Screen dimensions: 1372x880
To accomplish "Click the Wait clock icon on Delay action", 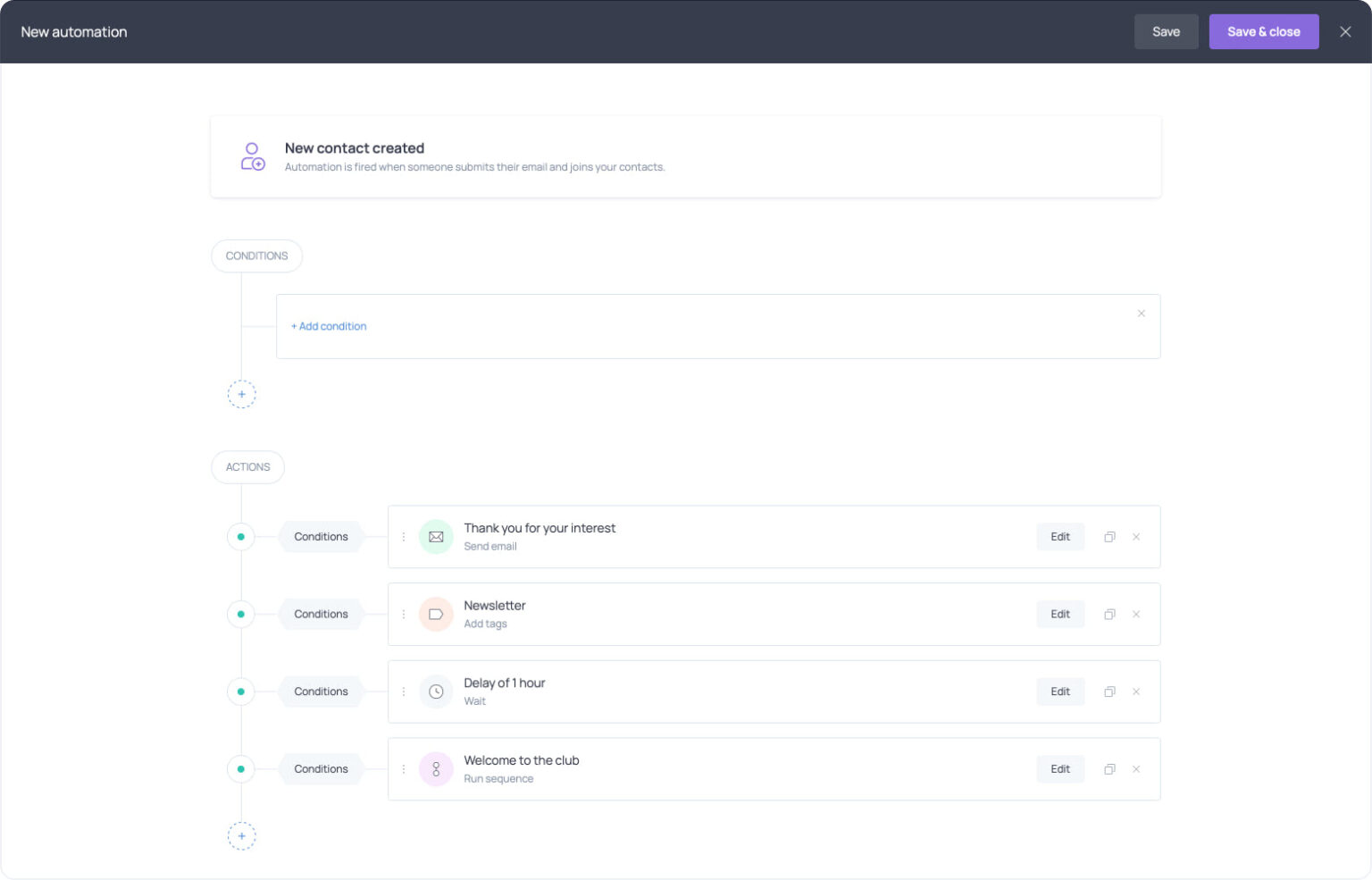I will click(x=436, y=691).
